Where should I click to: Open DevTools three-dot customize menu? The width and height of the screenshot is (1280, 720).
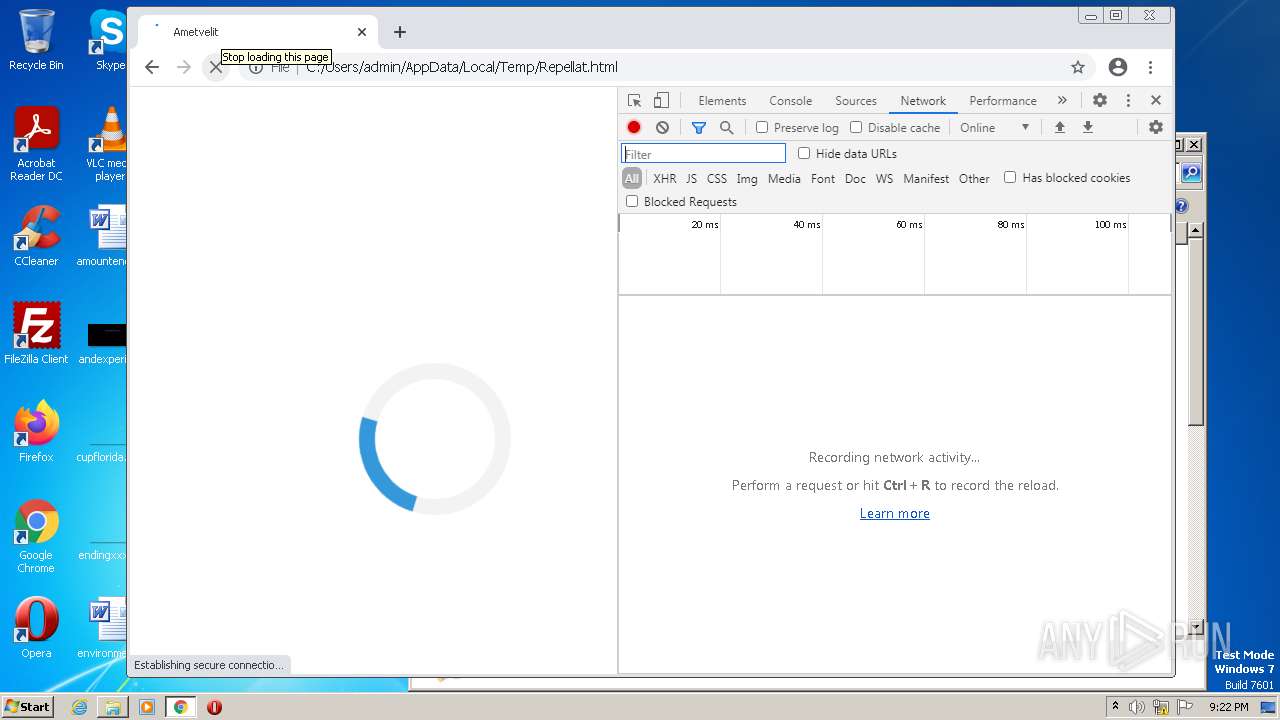[1128, 100]
